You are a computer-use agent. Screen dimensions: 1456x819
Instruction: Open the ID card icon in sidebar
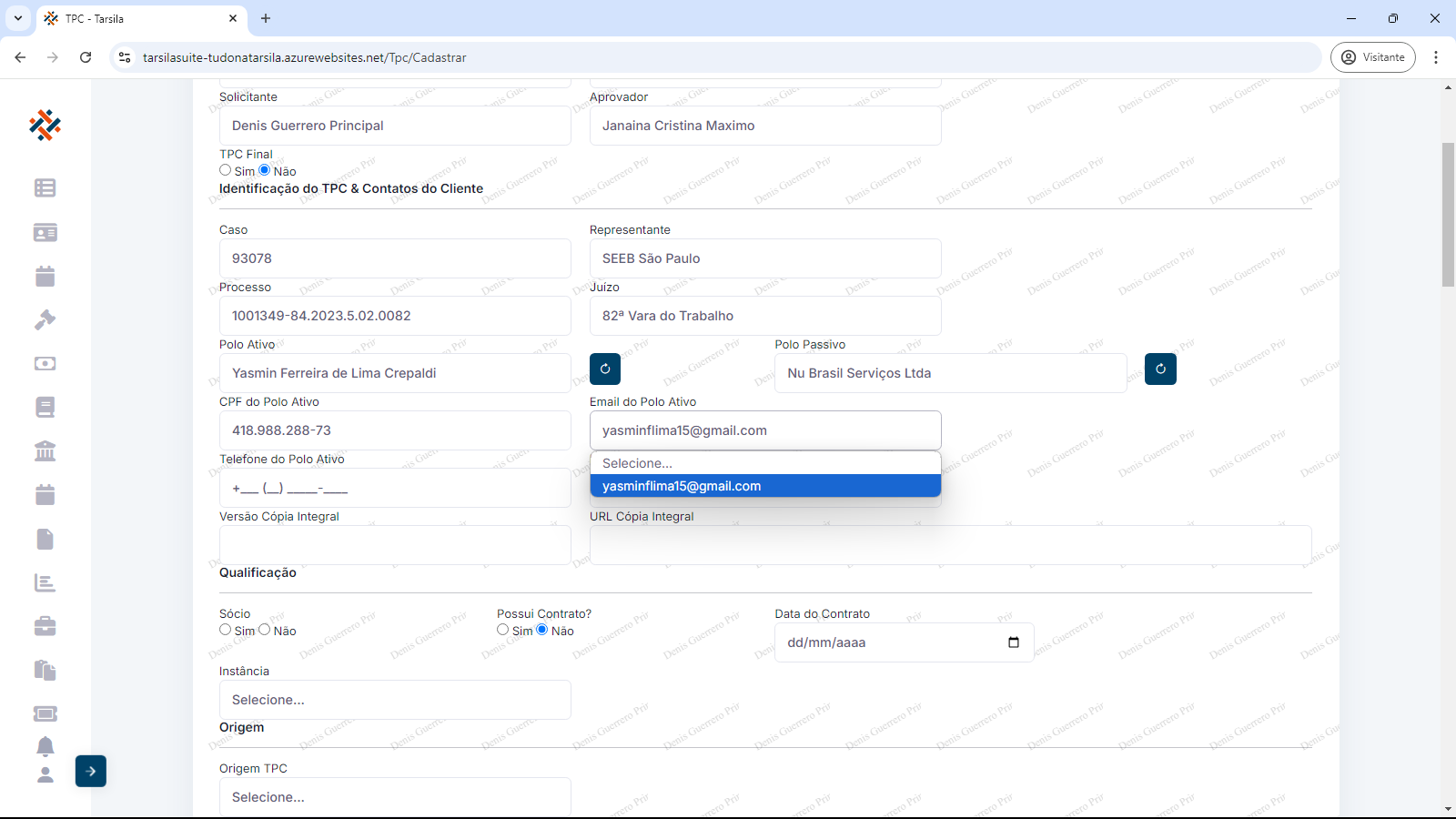(x=45, y=233)
